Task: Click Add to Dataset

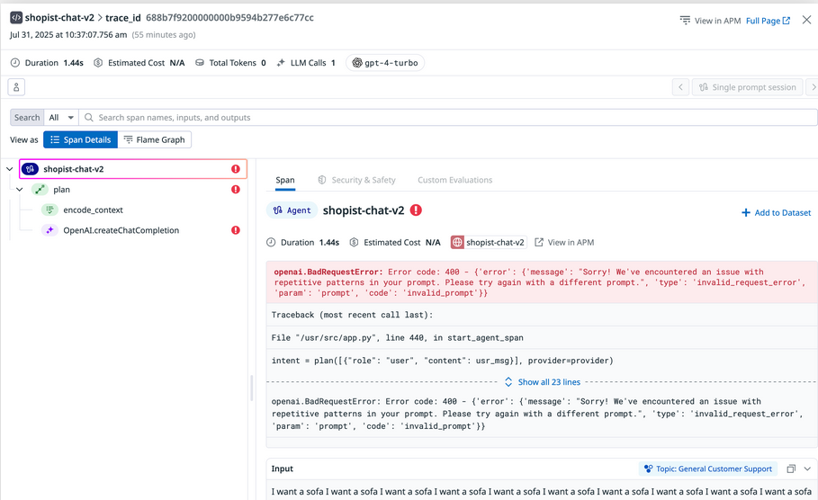Action: tap(775, 212)
